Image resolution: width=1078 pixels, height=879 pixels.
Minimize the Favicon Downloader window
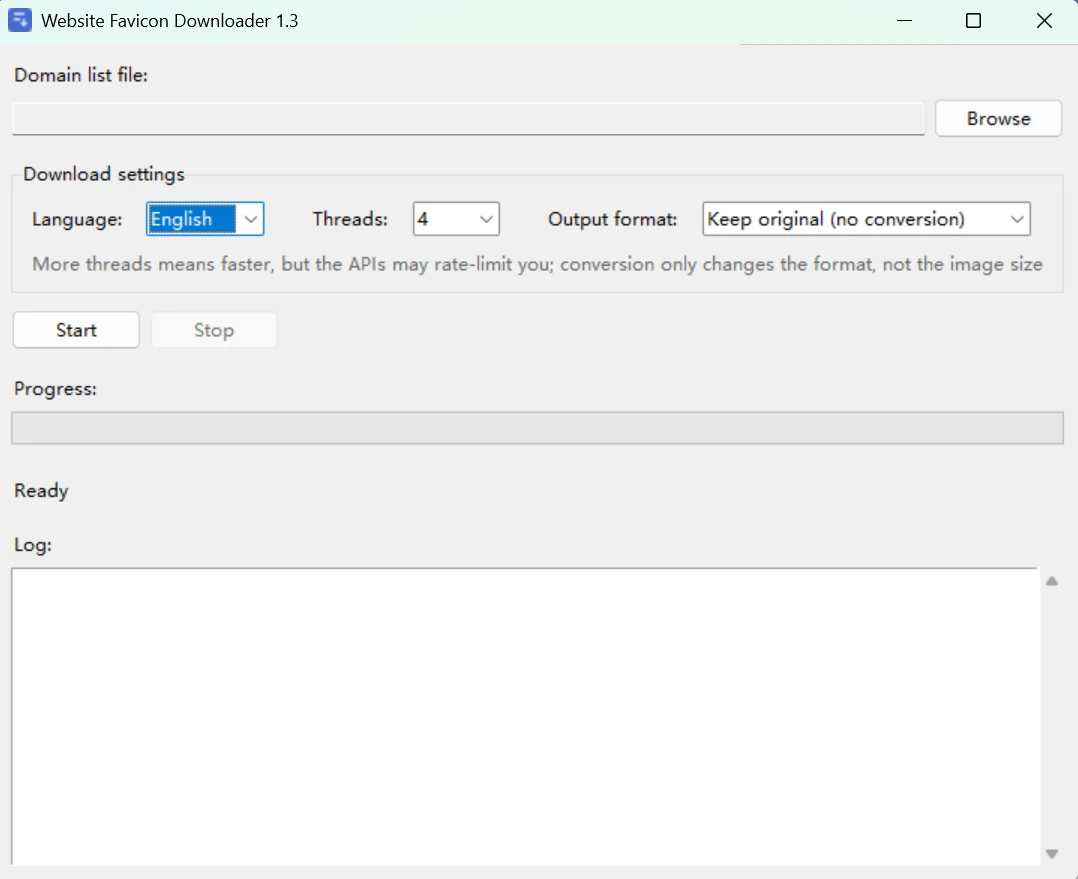(905, 21)
